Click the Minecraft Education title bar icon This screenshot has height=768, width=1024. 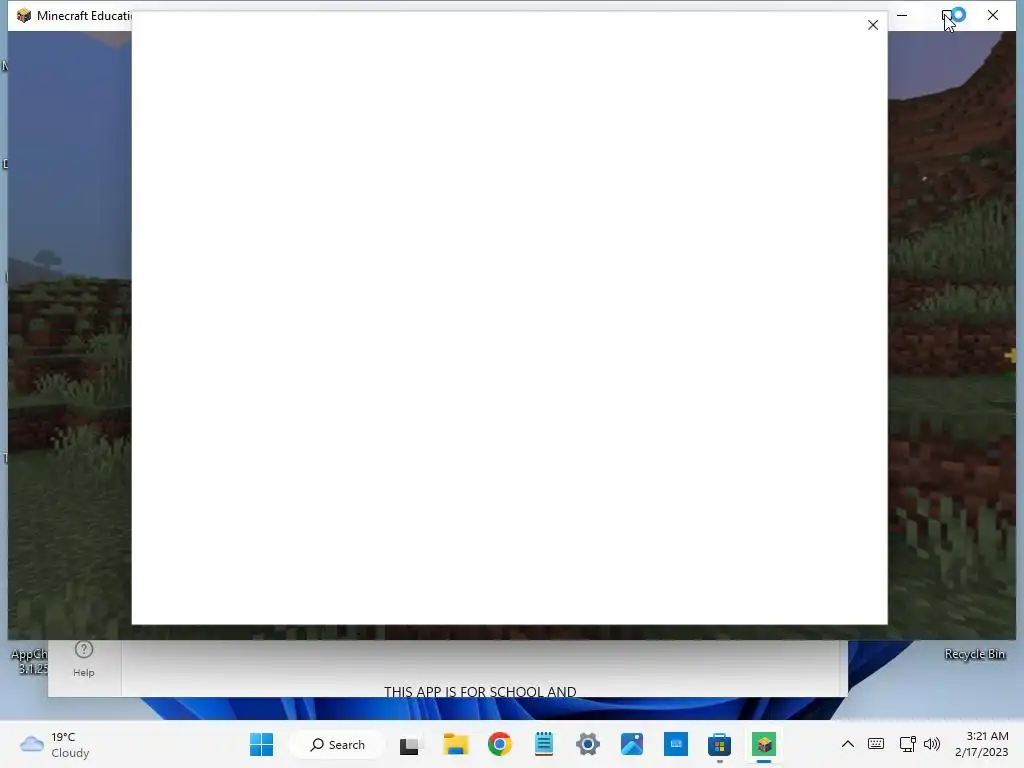click(x=24, y=16)
